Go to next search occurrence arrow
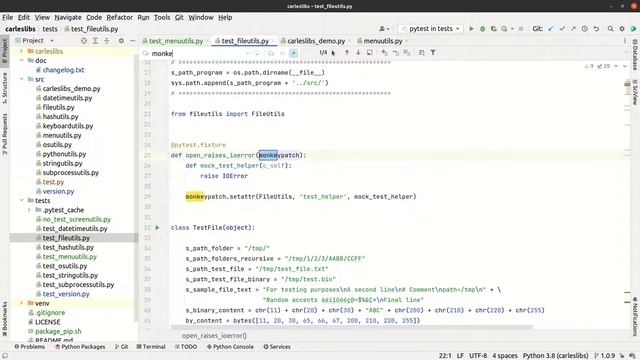Image resolution: width=640 pixels, height=360 pixels. (358, 52)
